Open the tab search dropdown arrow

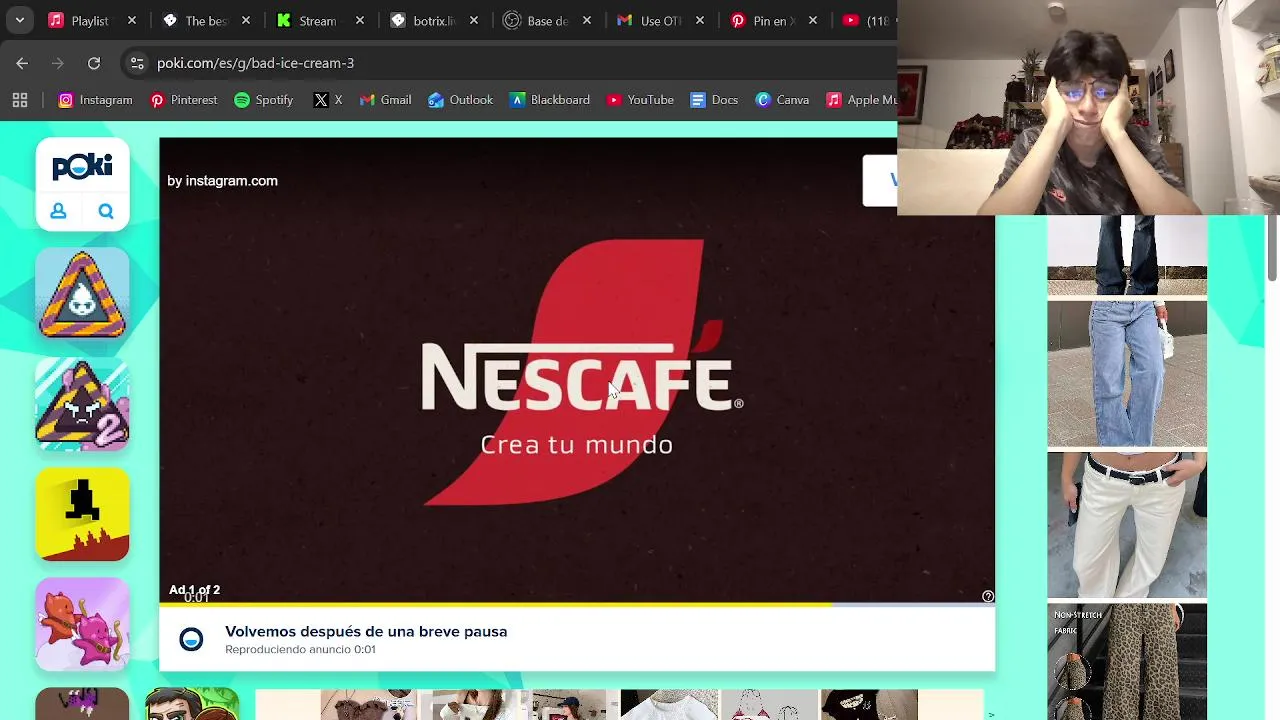point(19,20)
